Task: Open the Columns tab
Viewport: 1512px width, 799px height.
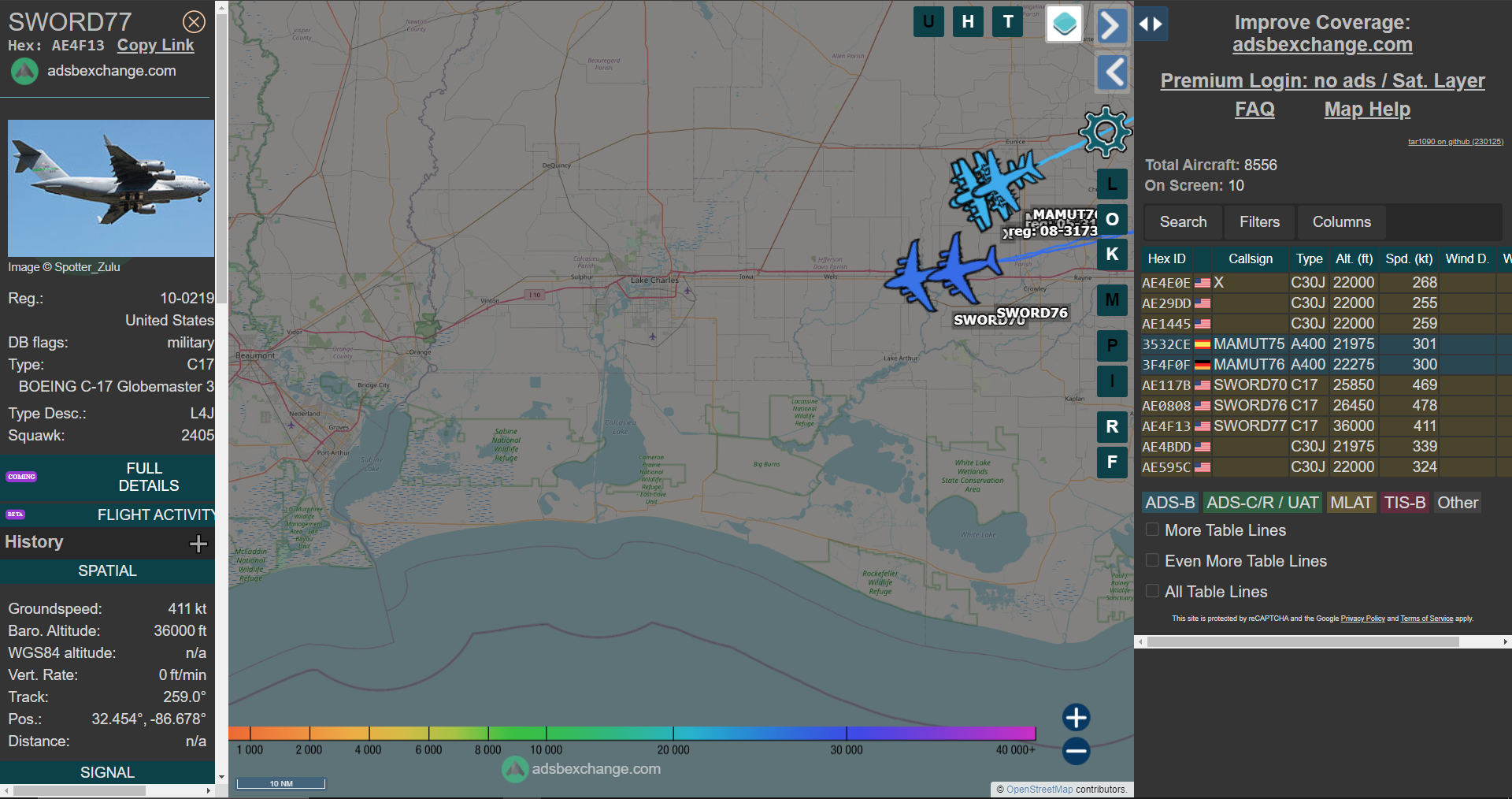Action: pos(1341,222)
